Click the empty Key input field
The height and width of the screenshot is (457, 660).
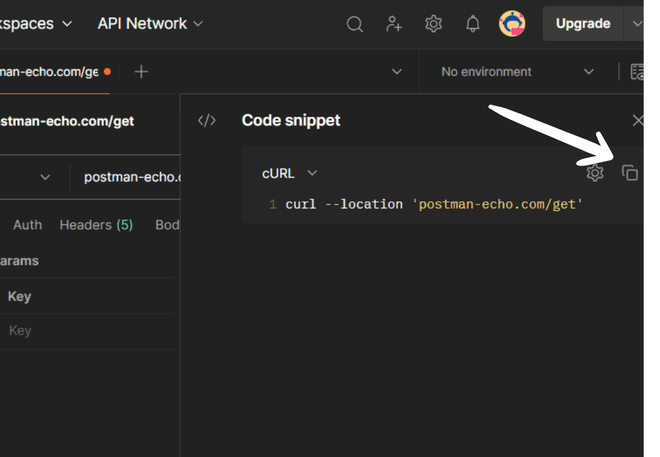90,331
